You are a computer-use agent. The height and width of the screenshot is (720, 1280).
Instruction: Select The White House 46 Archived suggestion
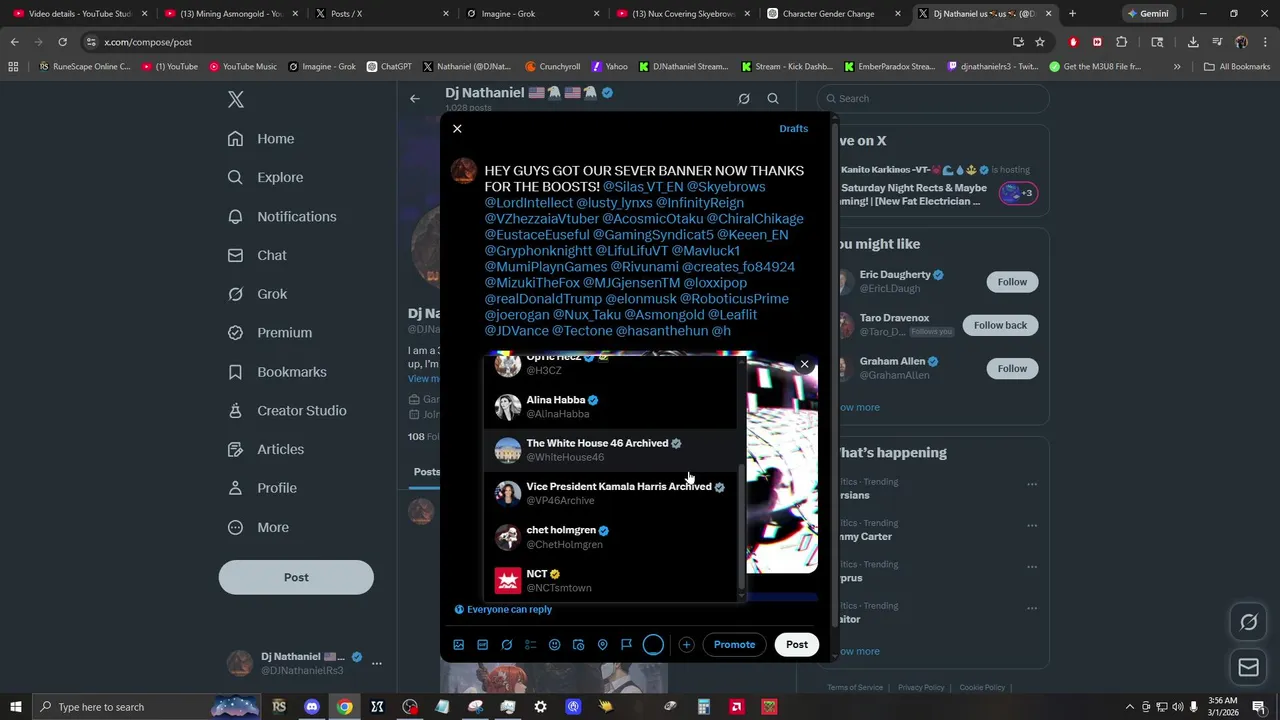click(x=612, y=450)
